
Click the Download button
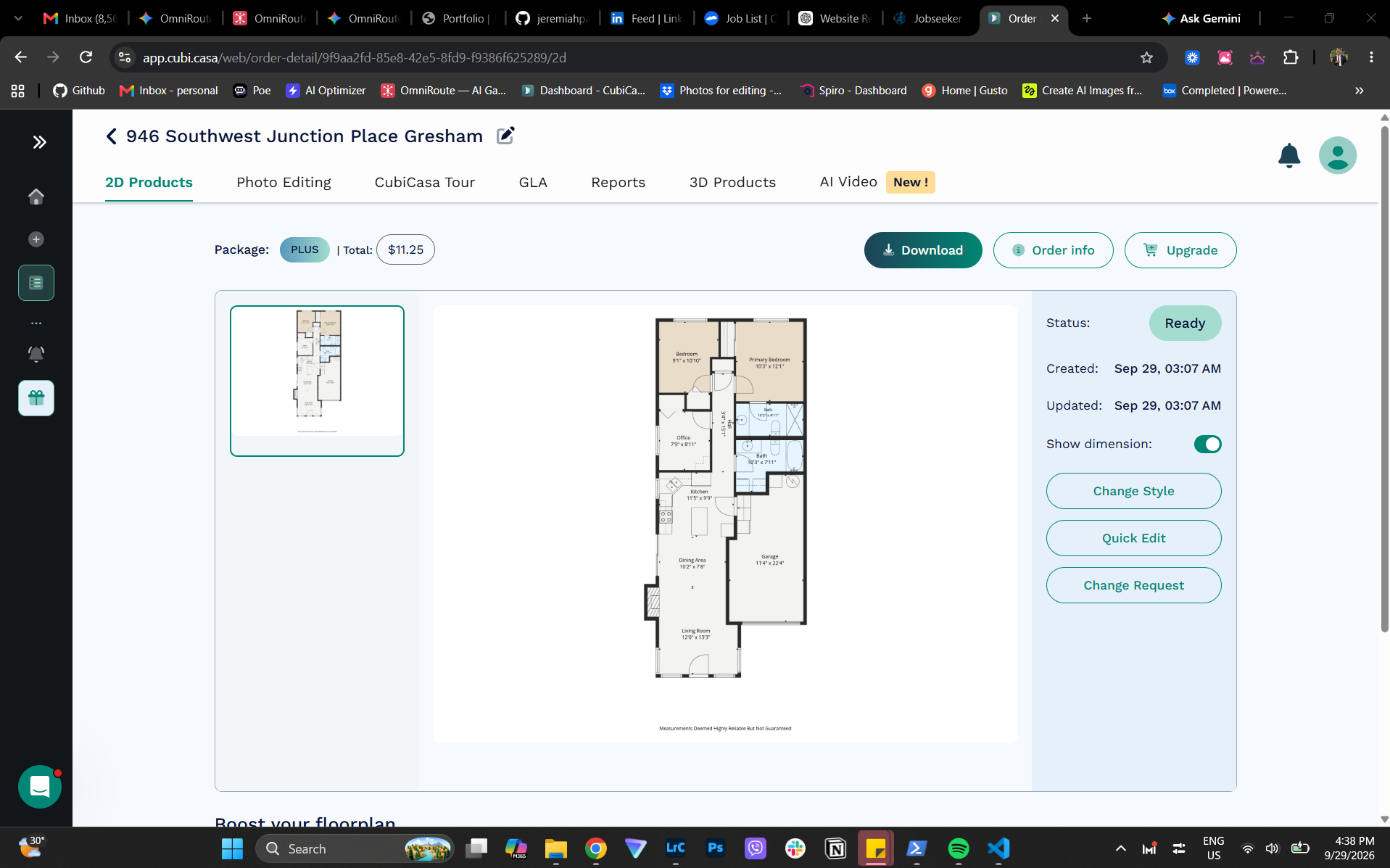coord(923,250)
